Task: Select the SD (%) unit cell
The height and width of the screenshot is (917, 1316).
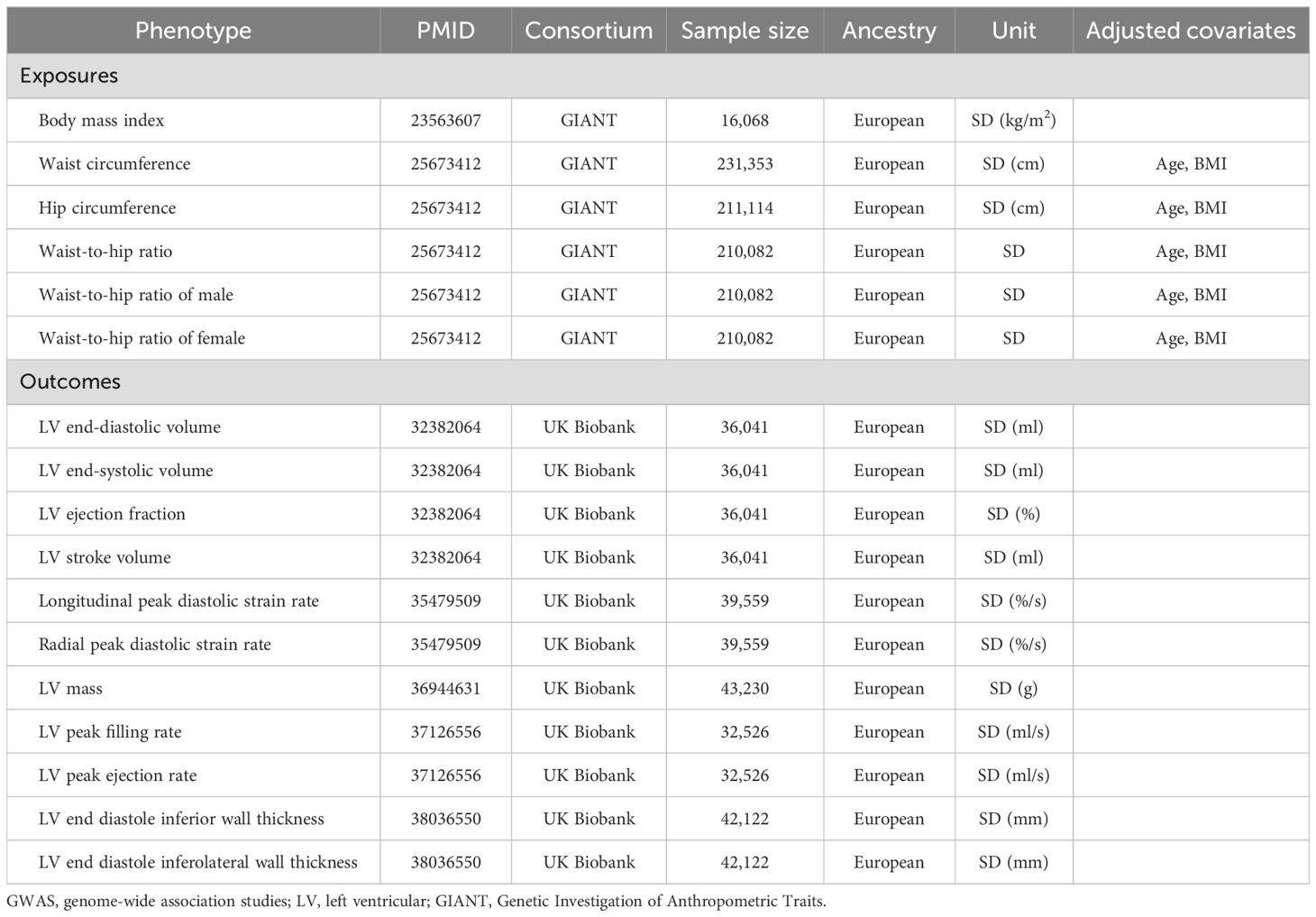Action: click(1013, 514)
